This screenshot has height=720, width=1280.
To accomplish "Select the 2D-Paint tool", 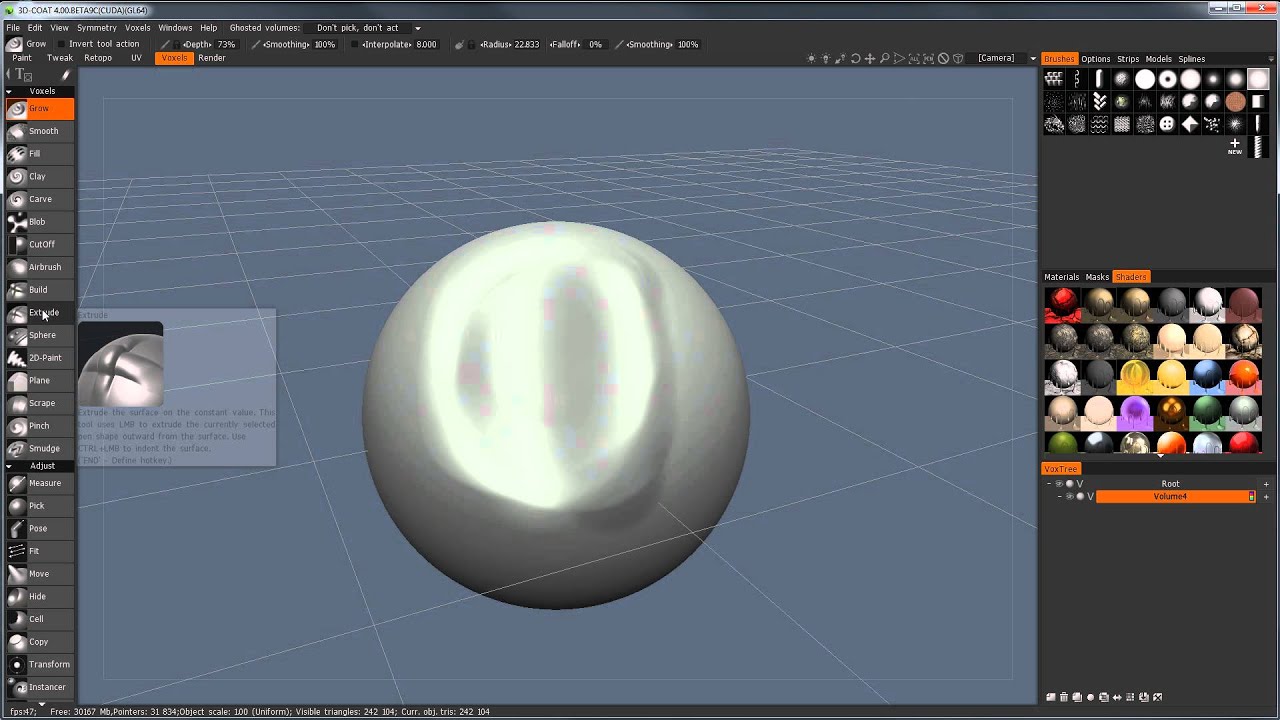I will tap(38, 358).
